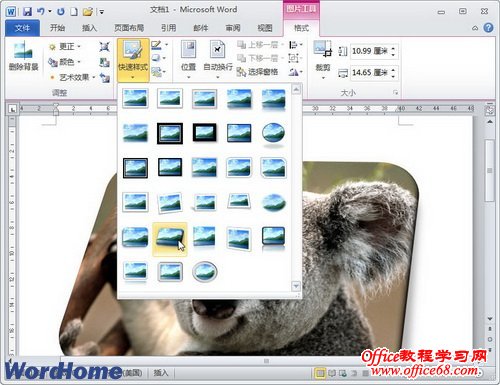Open the Corrections (更正) dropdown
The image size is (500, 385).
[65, 47]
